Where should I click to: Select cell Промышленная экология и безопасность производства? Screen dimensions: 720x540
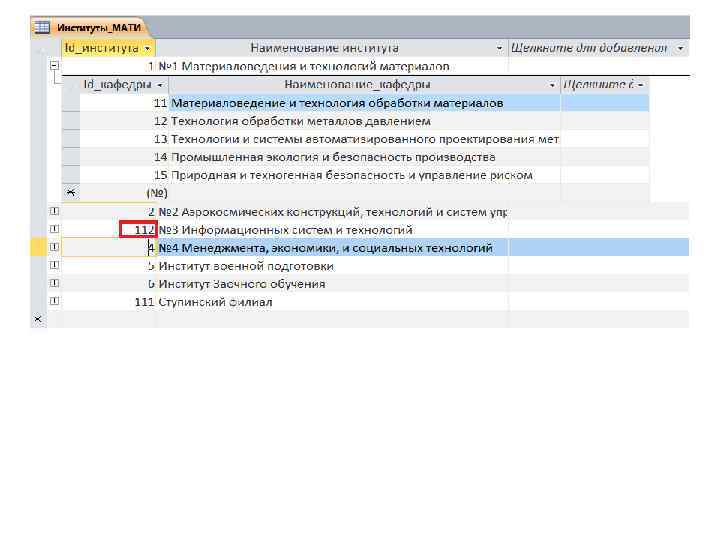coord(365,157)
